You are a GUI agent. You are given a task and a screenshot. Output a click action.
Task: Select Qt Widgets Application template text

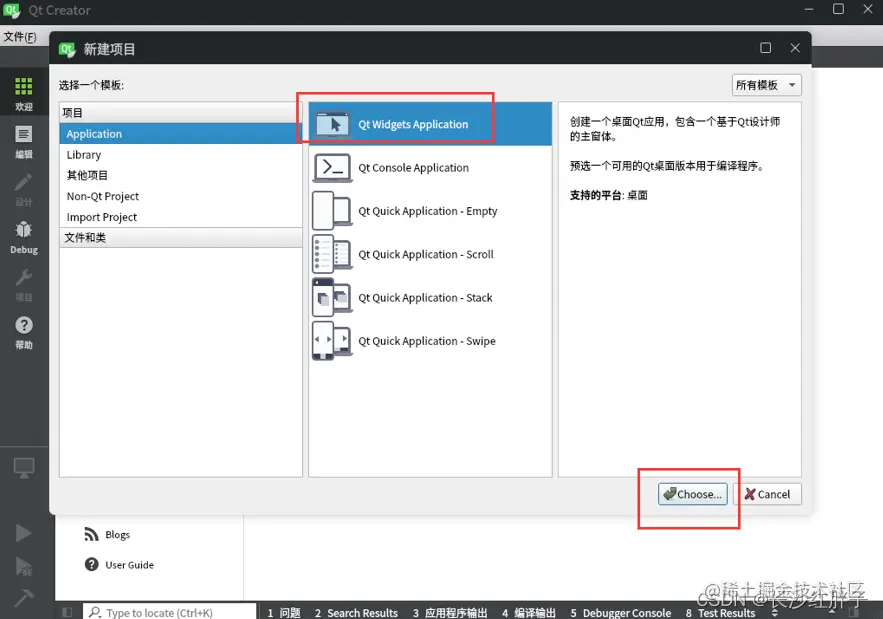[x=413, y=124]
